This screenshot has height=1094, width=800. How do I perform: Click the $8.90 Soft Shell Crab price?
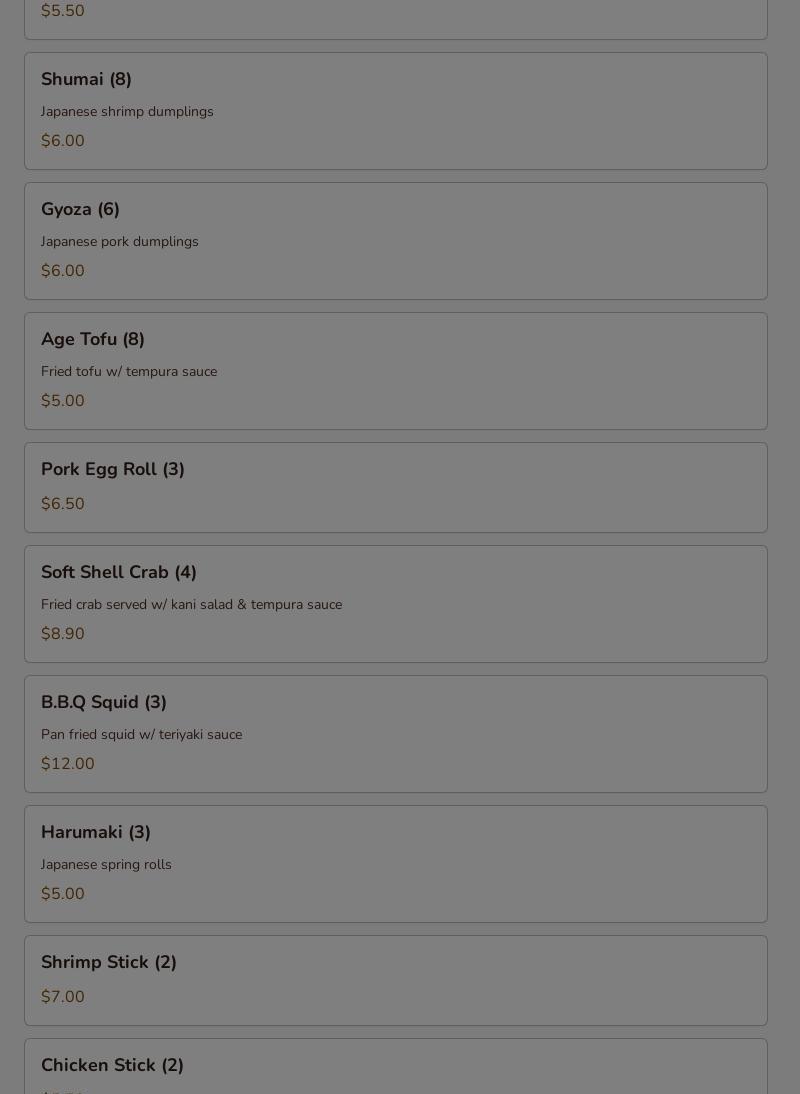coord(63,633)
